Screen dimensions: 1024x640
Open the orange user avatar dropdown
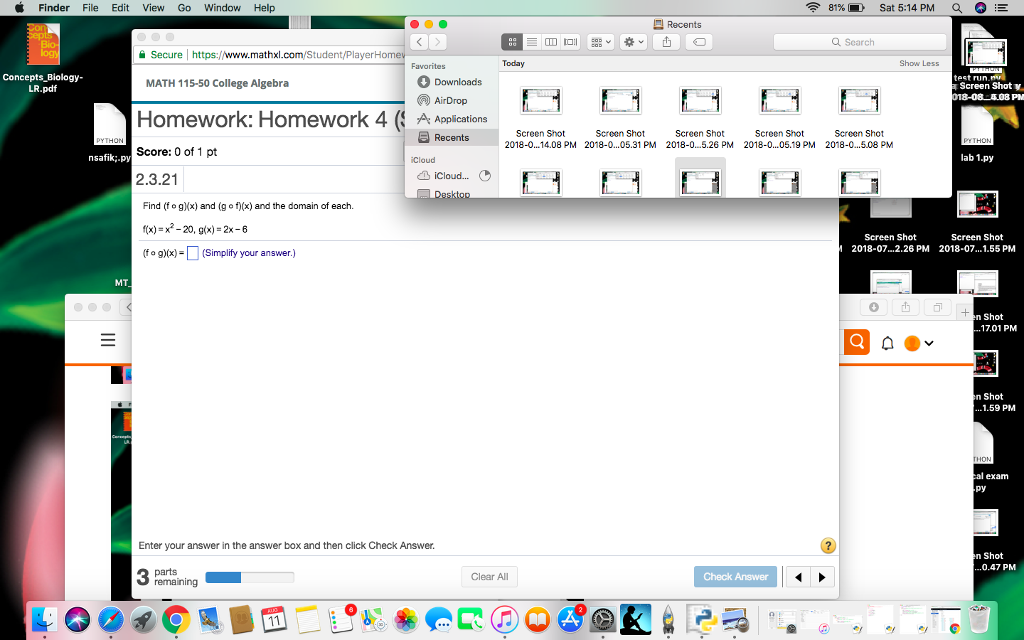pyautogui.click(x=919, y=343)
